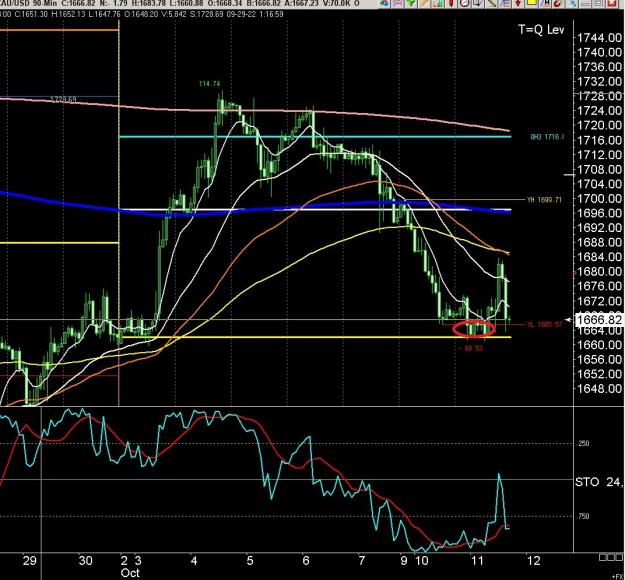Click the 1704.00 price axis label

(599, 184)
